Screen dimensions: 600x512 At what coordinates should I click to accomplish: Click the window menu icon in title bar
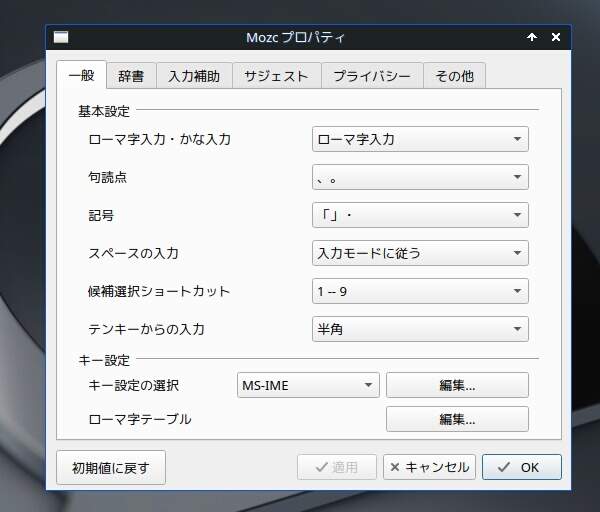click(61, 38)
